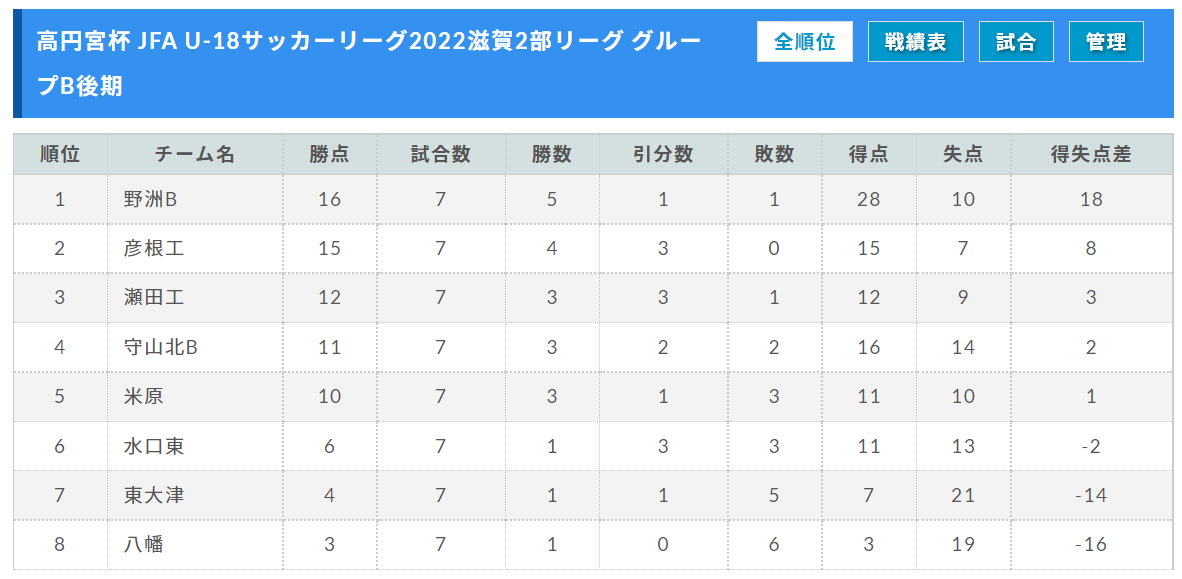Screen dimensions: 1182x579
Task: Click the 得失点差 column header
Action: (1091, 155)
